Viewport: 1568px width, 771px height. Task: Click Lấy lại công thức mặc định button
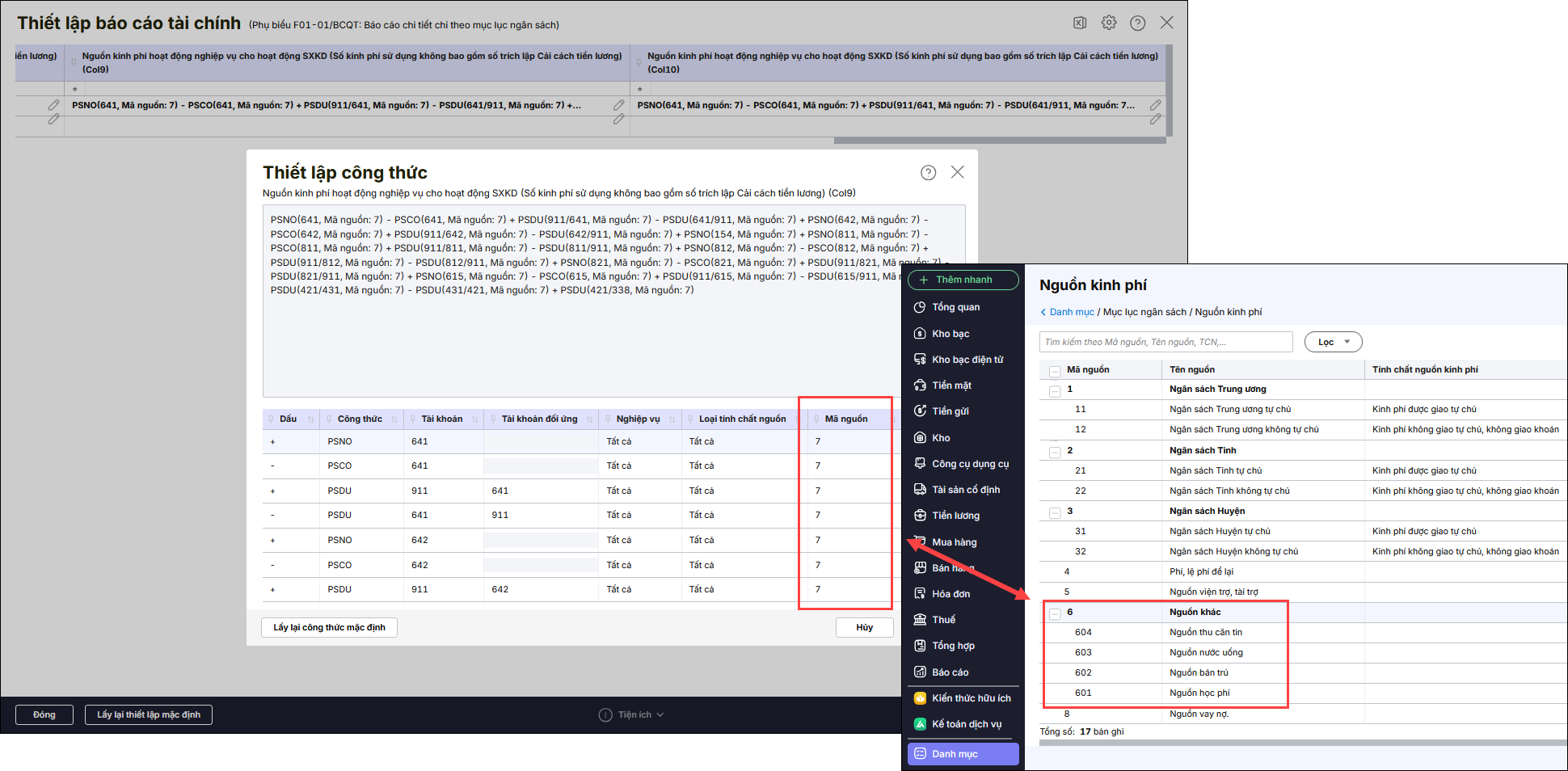329,627
